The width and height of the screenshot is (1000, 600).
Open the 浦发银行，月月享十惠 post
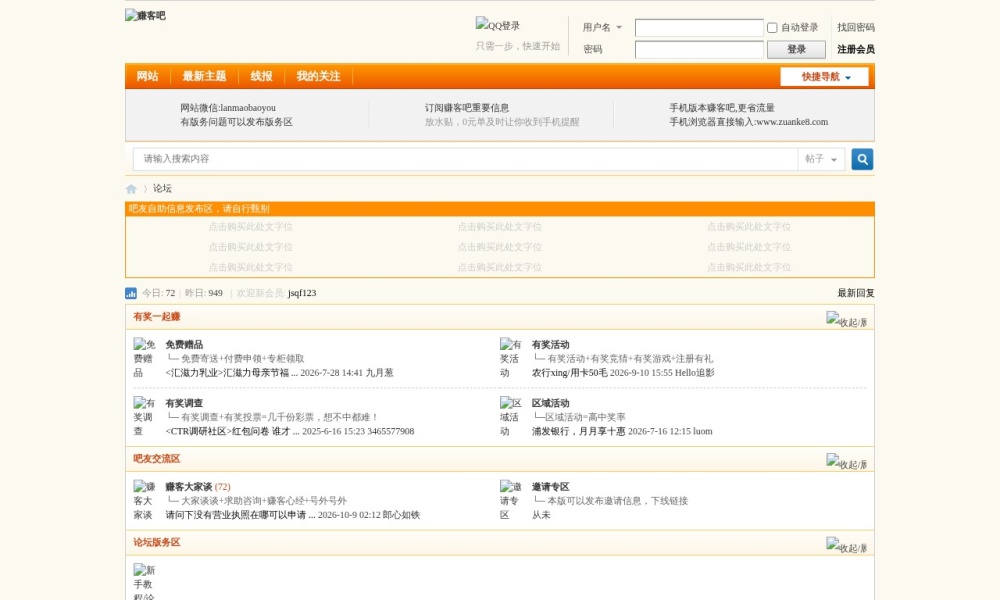pos(578,432)
